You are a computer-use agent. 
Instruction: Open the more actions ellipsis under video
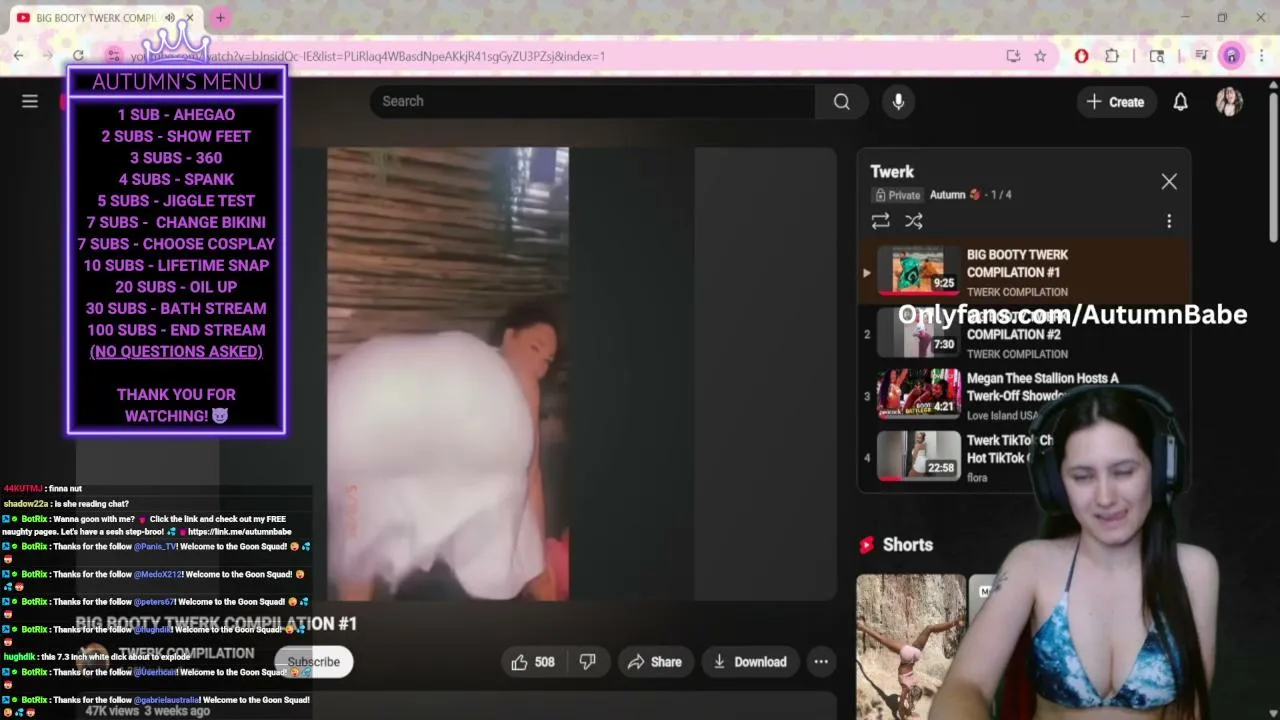point(821,662)
